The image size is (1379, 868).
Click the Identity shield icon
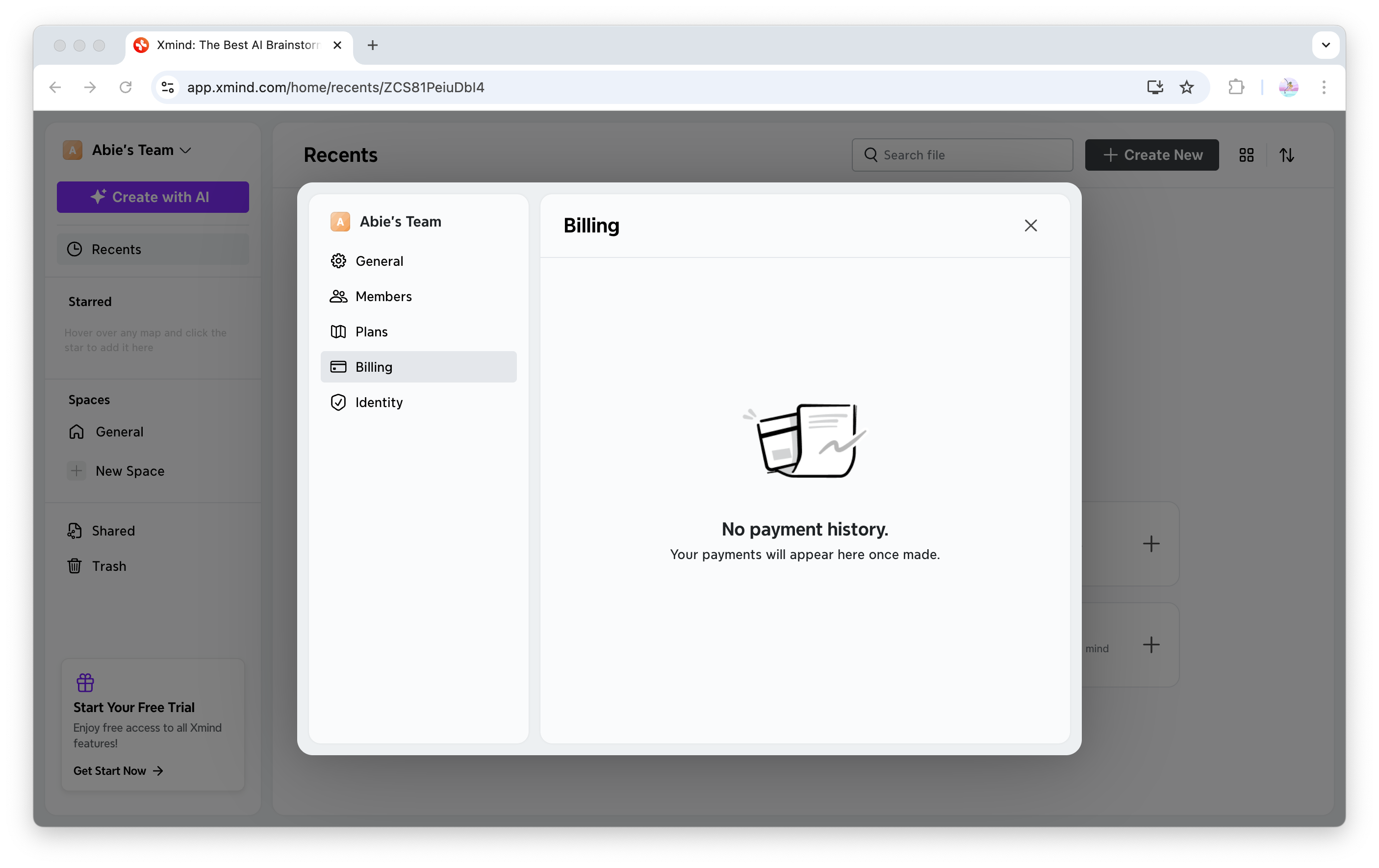pyautogui.click(x=338, y=403)
